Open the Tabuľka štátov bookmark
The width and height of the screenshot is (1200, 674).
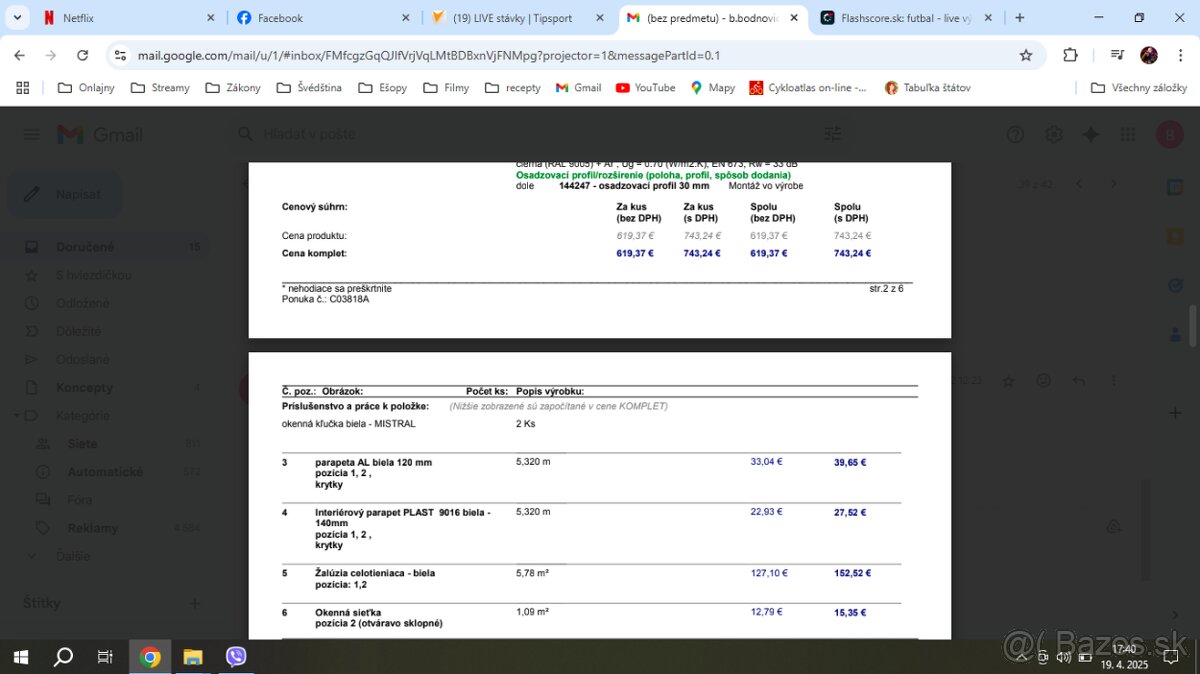click(x=928, y=88)
